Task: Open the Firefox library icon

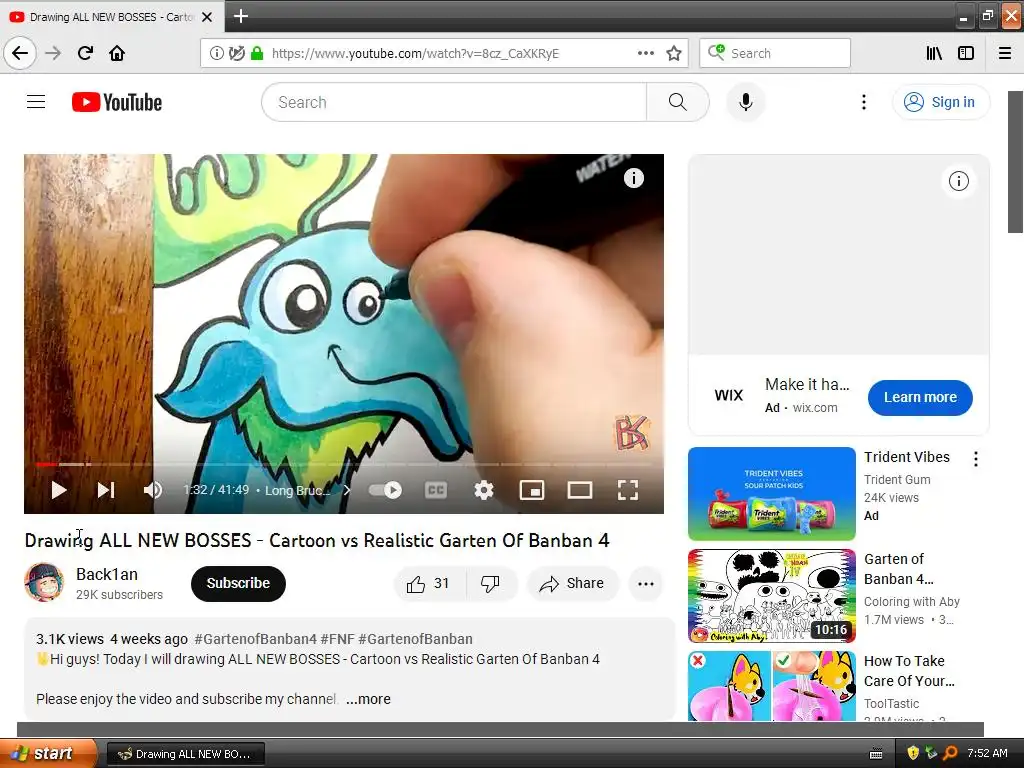Action: pyautogui.click(x=934, y=53)
